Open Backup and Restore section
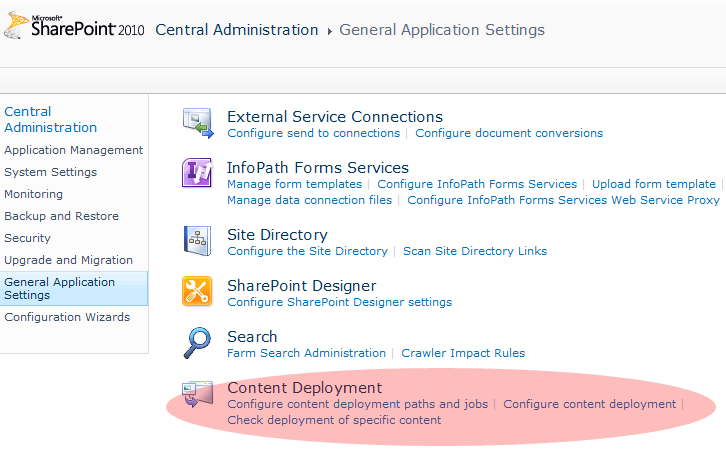This screenshot has height=449, width=726. pyautogui.click(x=62, y=216)
